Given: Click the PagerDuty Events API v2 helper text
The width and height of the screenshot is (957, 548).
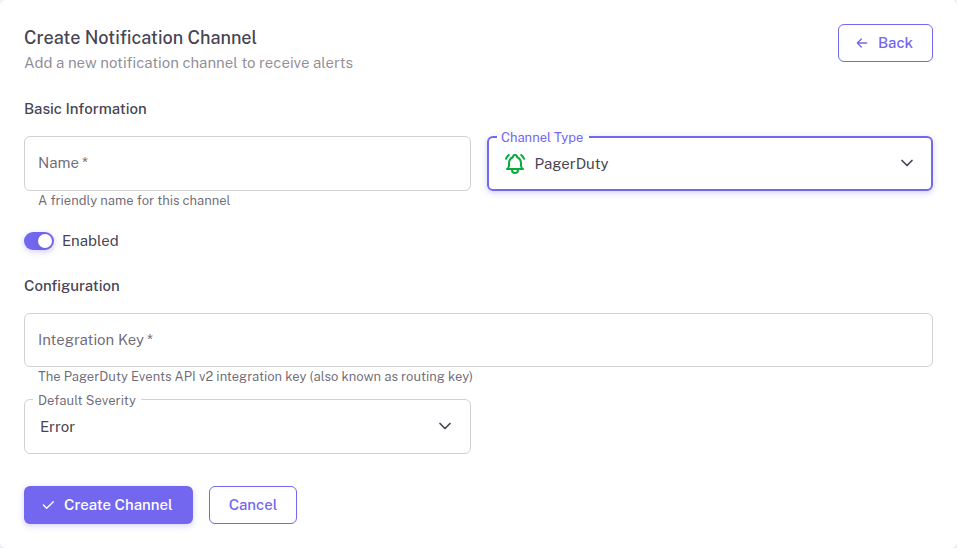Looking at the screenshot, I should (x=255, y=377).
